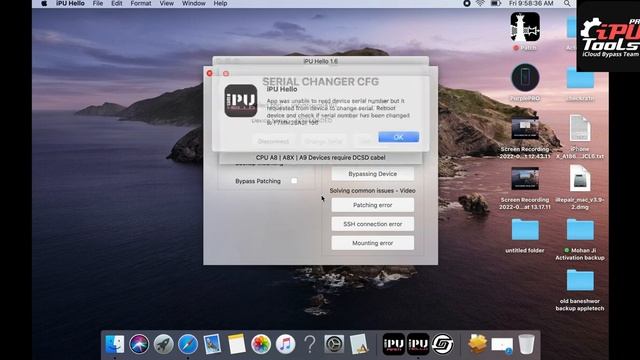The width and height of the screenshot is (640, 360).
Task: Open the Wi-Fi status menu
Action: point(480,4)
